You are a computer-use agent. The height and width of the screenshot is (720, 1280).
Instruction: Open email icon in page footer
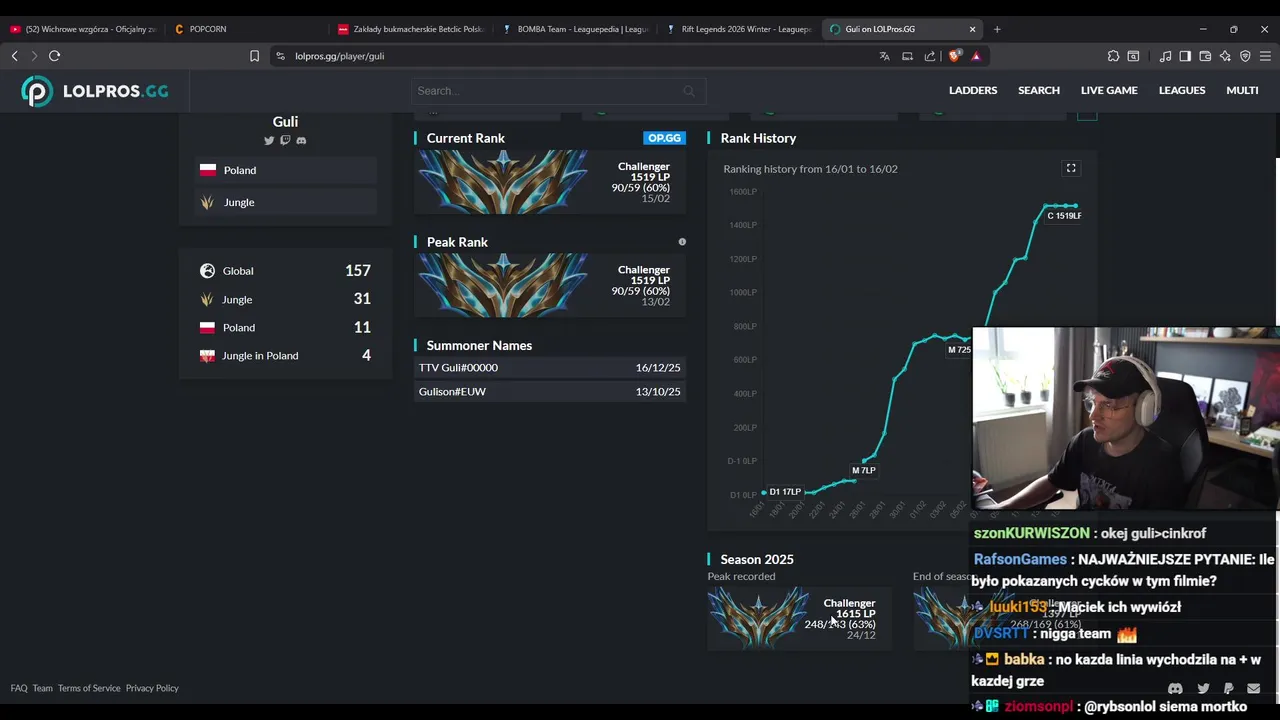click(x=1253, y=689)
